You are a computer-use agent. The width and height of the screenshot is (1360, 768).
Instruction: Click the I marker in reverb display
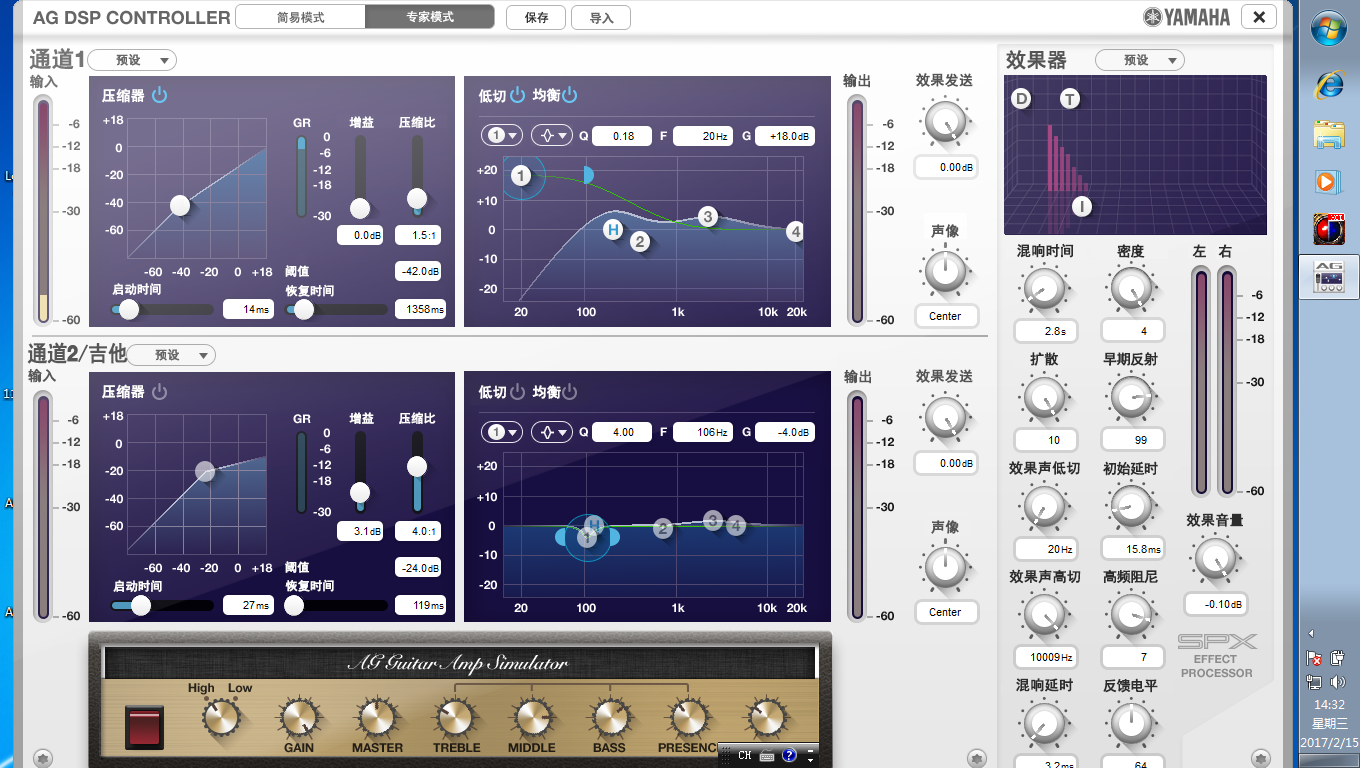(1082, 207)
